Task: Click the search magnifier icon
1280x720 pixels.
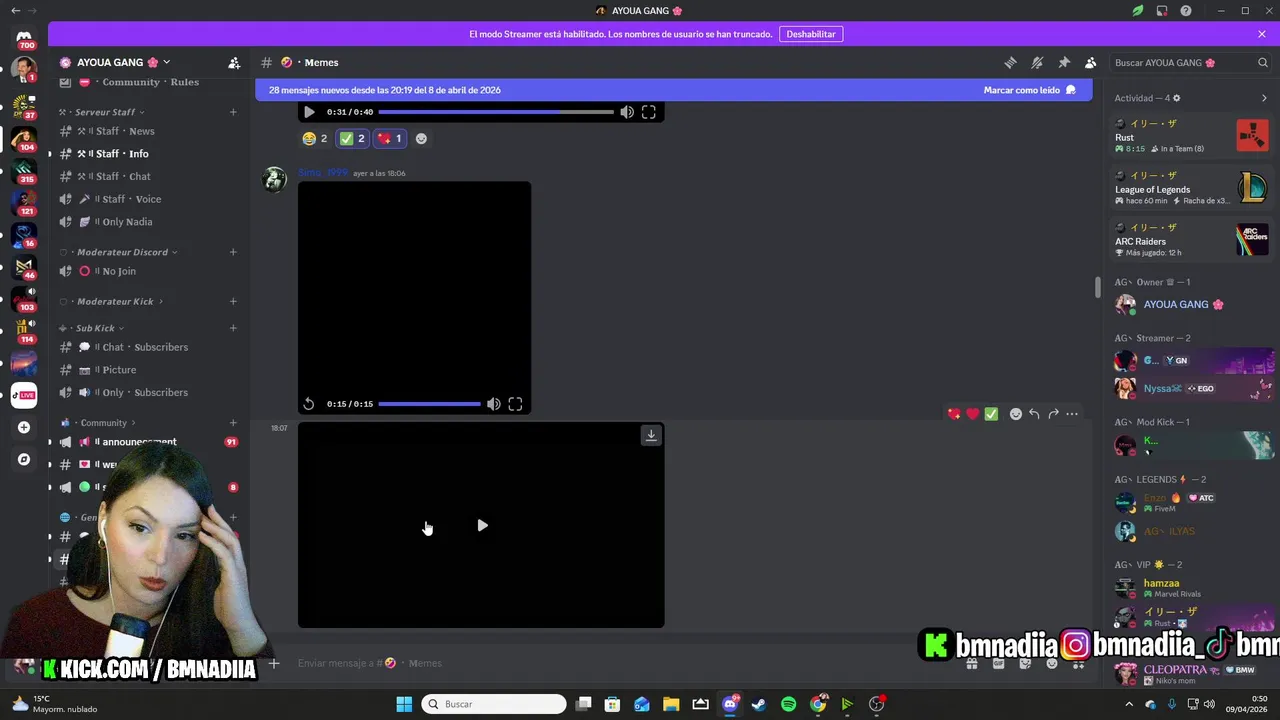Action: 1263,62
